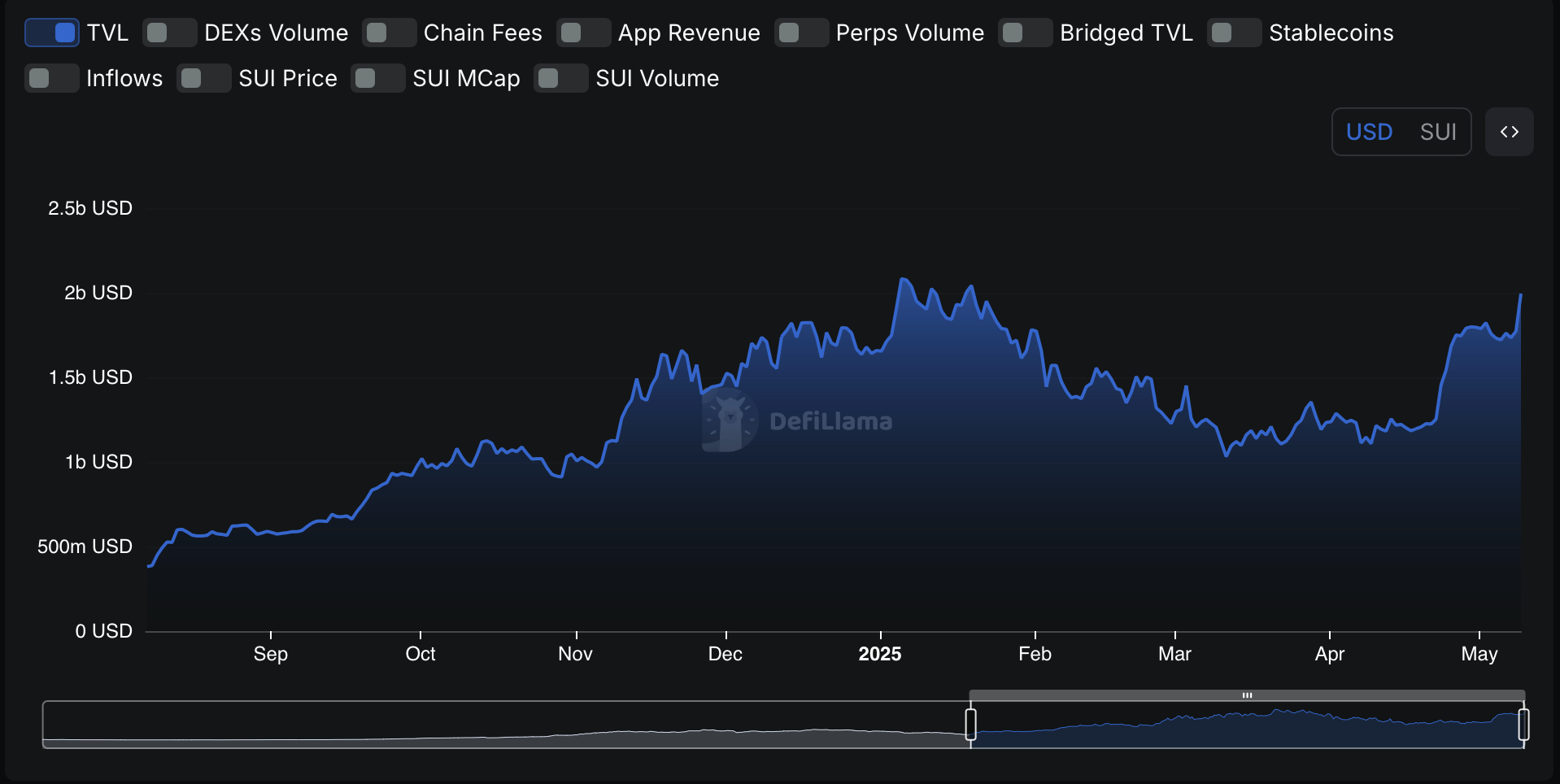
Task: Click the 500m USD axis value
Action: point(85,547)
